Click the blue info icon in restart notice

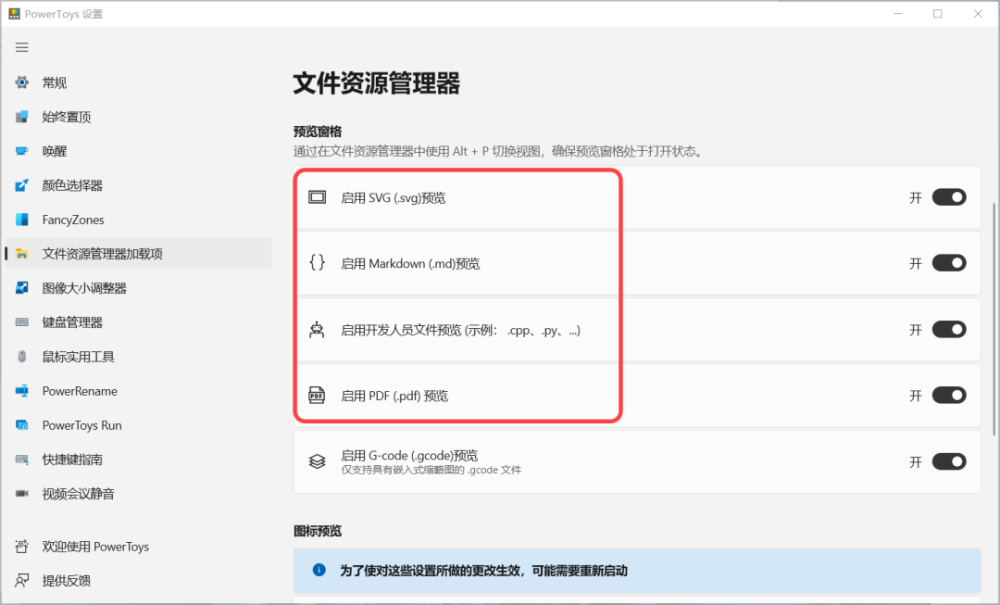click(x=319, y=570)
